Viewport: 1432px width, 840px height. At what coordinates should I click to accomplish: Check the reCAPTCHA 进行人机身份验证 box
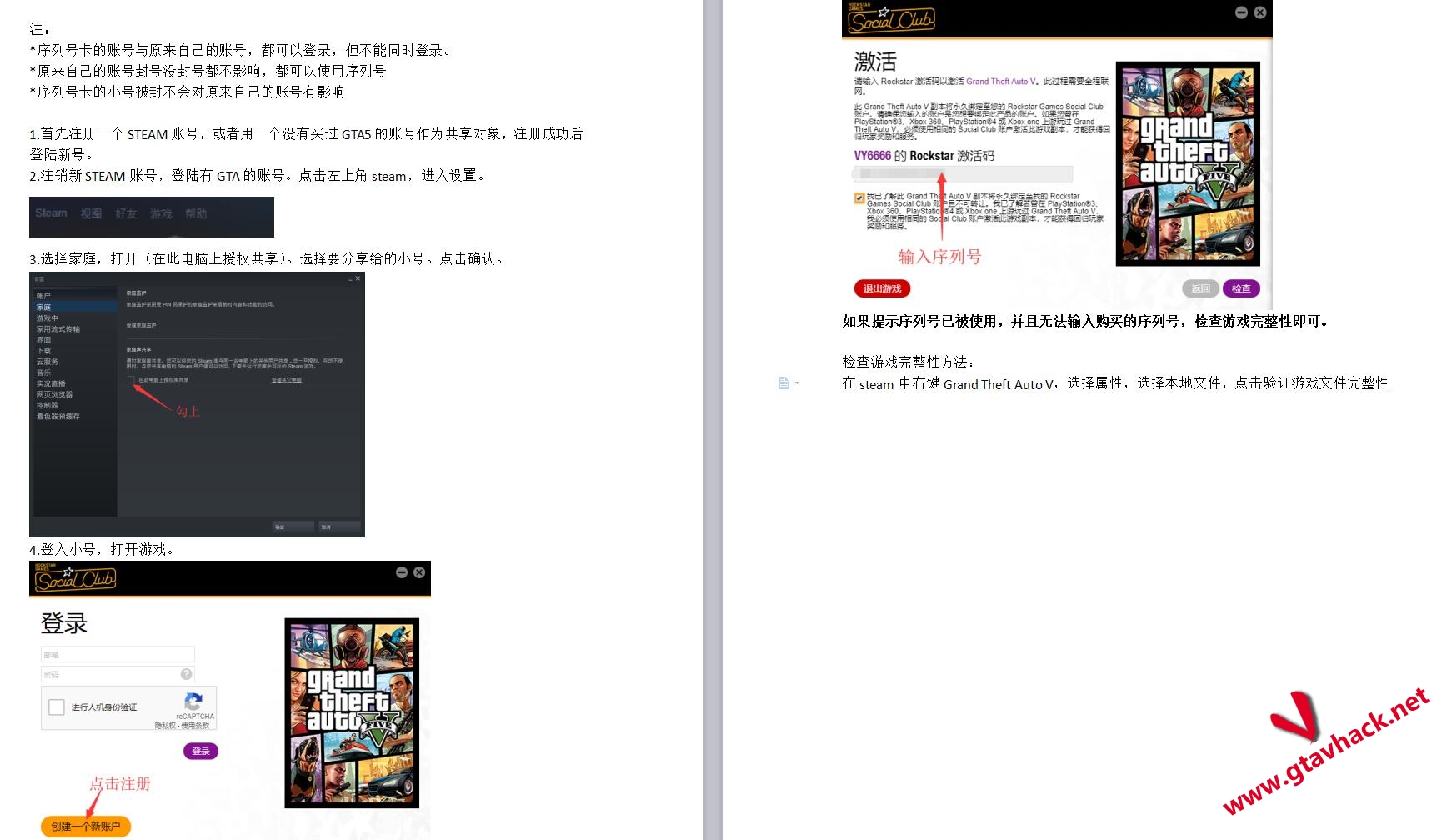pyautogui.click(x=57, y=707)
